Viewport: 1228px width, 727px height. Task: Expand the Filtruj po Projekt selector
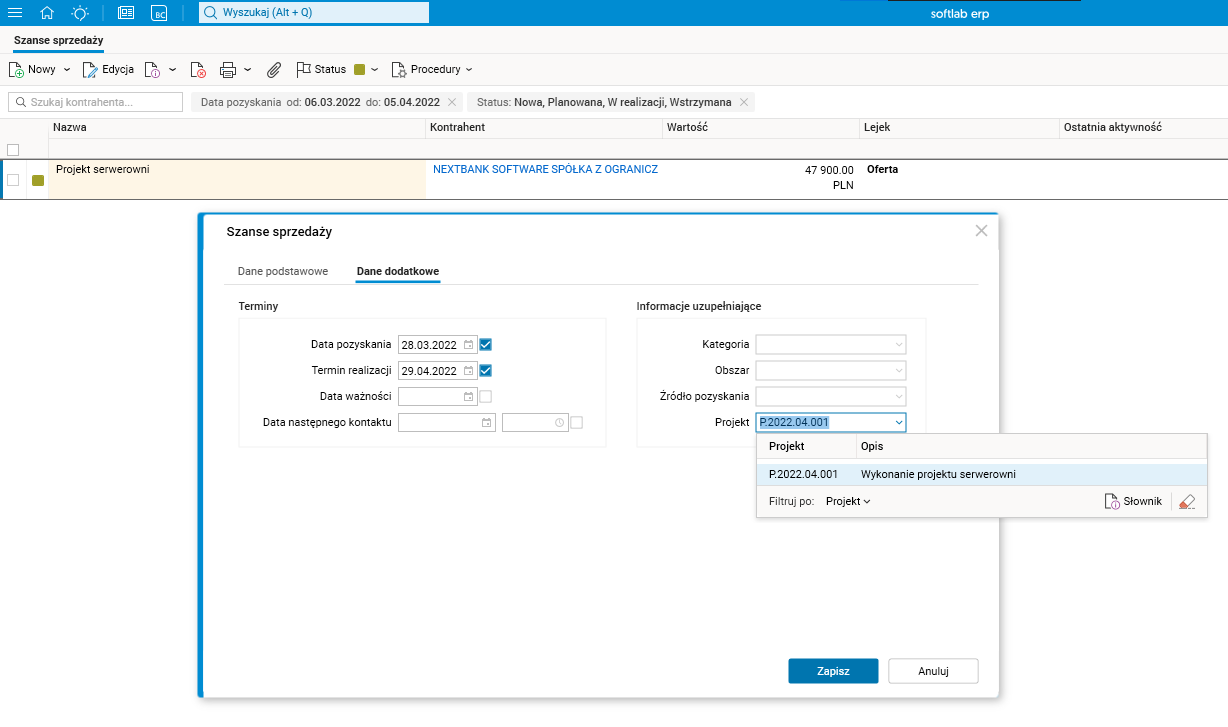tap(848, 502)
